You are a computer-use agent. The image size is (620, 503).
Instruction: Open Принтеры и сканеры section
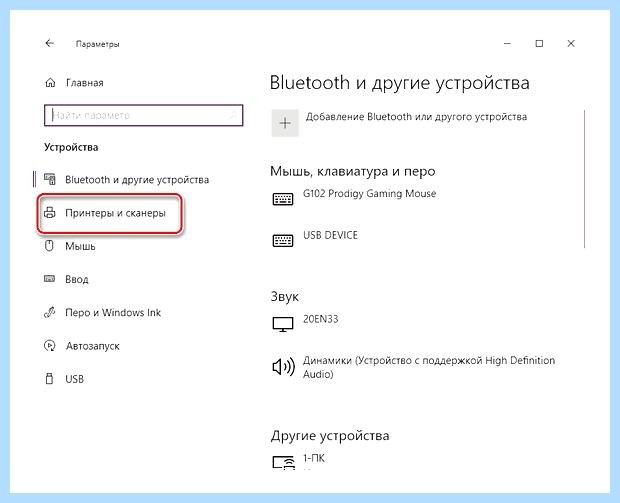tap(115, 213)
